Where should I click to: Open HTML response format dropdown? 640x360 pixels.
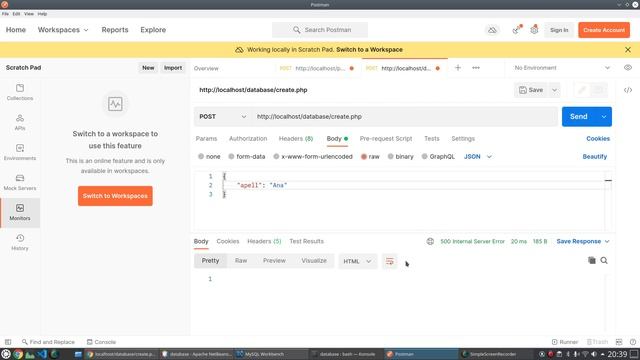click(357, 261)
